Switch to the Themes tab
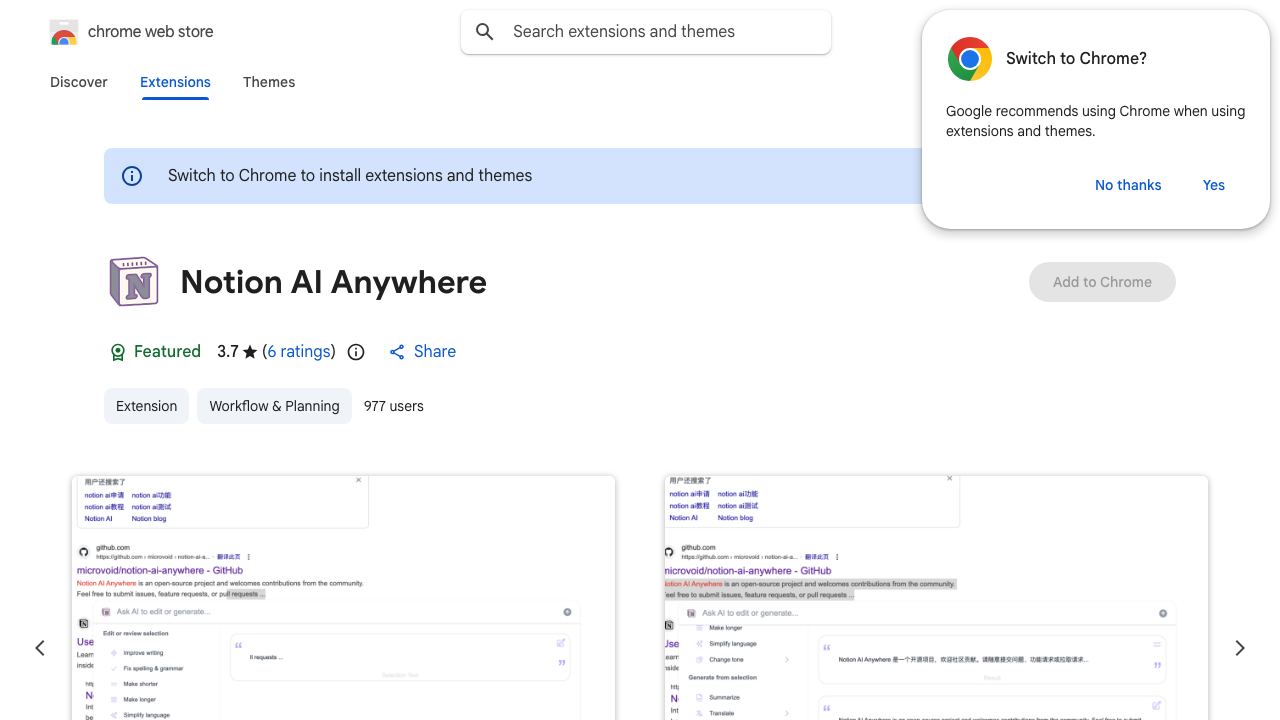 269,82
